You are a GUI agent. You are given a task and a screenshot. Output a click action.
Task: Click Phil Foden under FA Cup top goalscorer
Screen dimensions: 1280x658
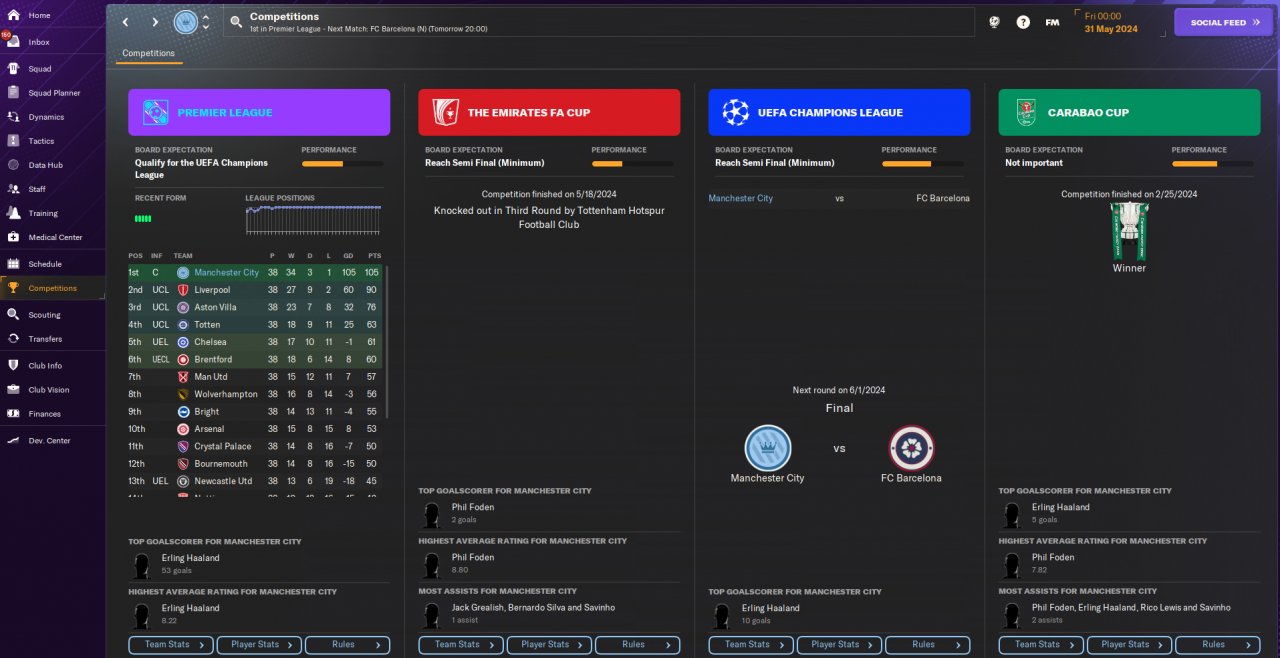[x=473, y=507]
